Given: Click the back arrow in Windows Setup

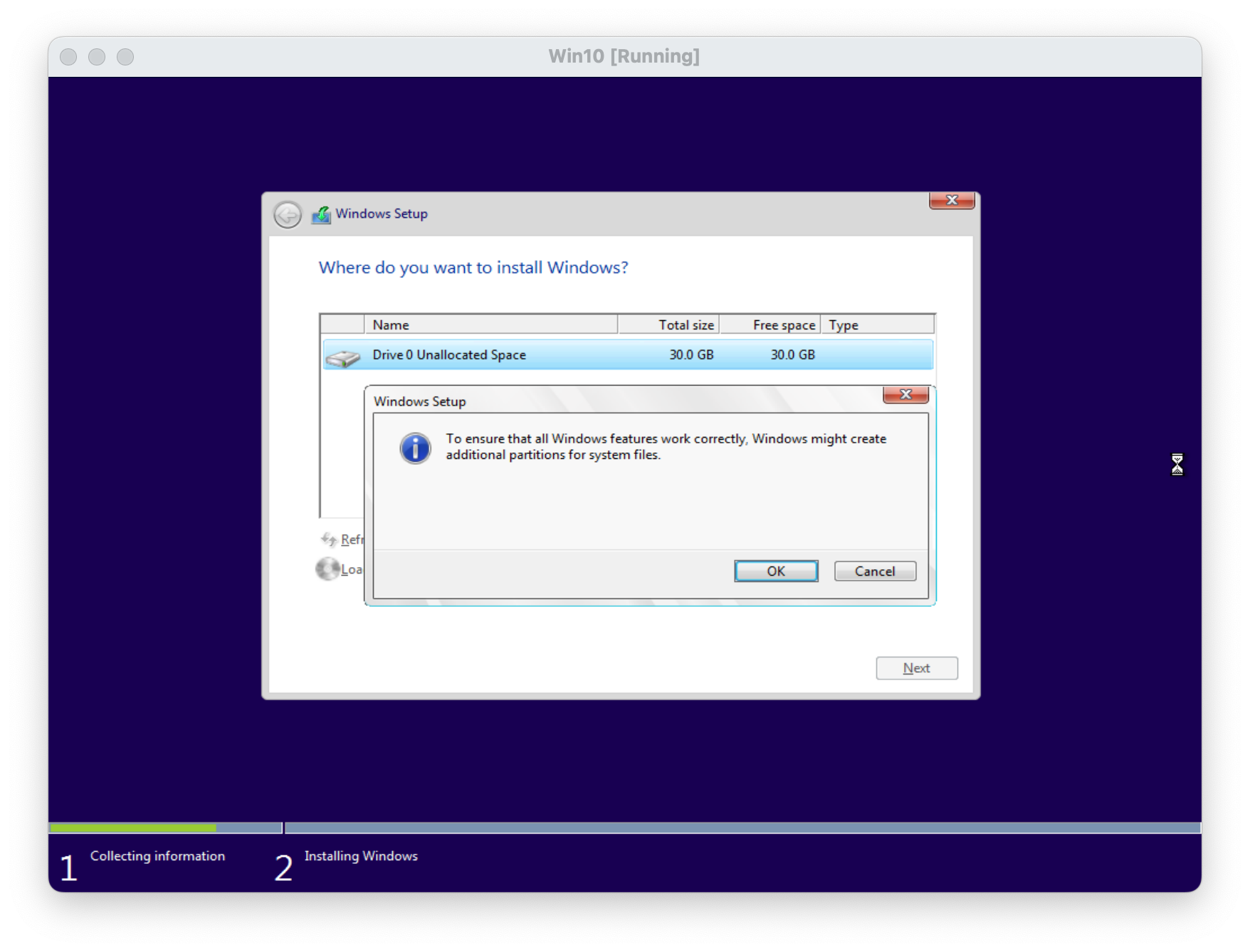Looking at the screenshot, I should (288, 215).
